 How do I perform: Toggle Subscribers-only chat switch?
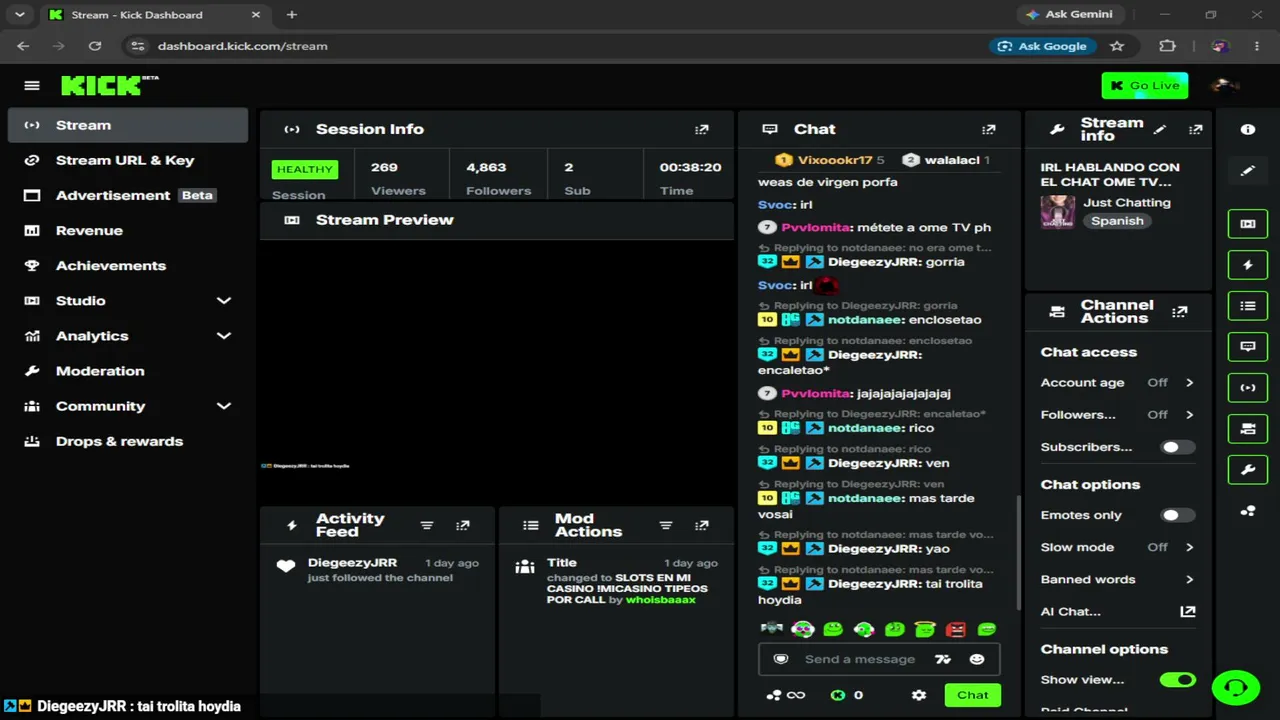pyautogui.click(x=1177, y=447)
